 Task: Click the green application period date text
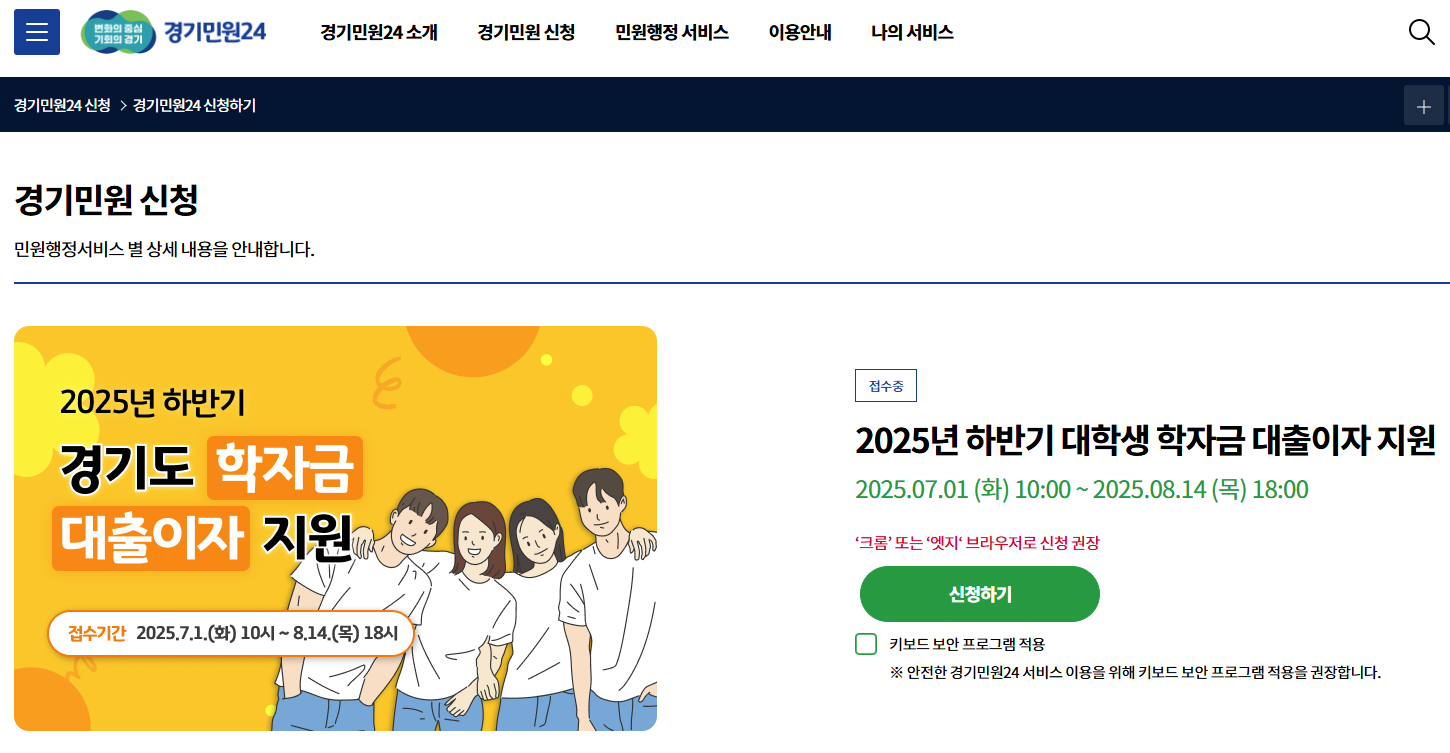(x=1082, y=490)
